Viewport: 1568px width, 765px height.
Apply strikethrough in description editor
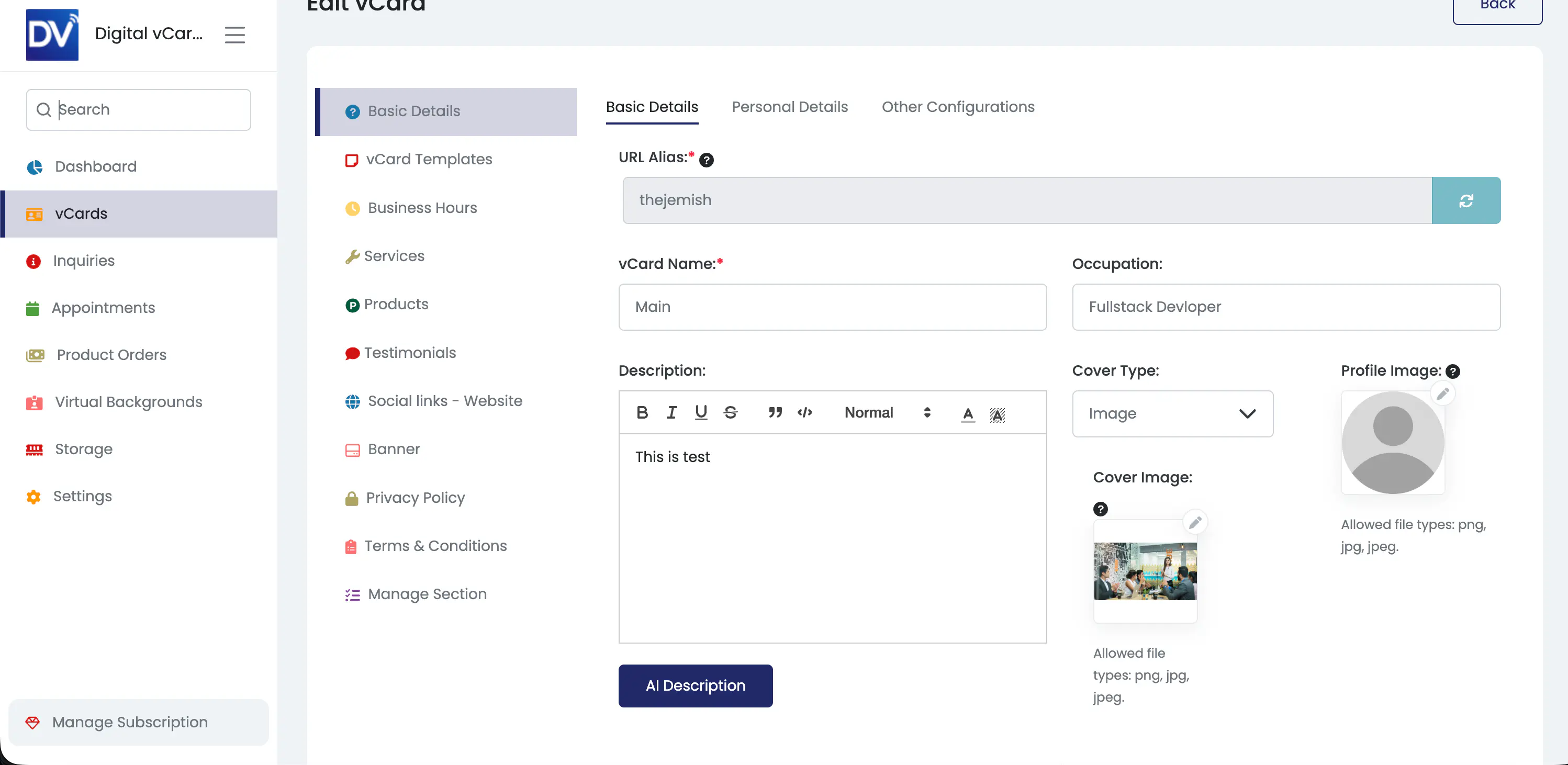click(x=731, y=413)
